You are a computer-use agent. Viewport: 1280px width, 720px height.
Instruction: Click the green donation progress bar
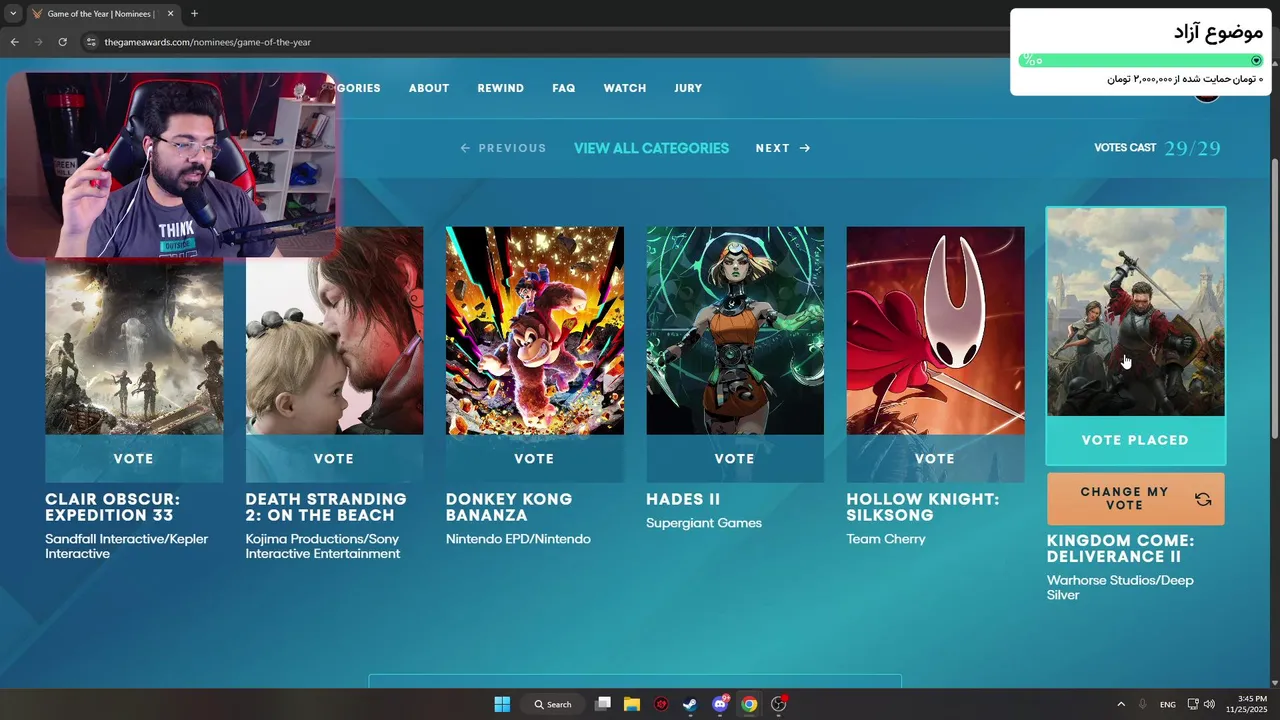(1141, 61)
